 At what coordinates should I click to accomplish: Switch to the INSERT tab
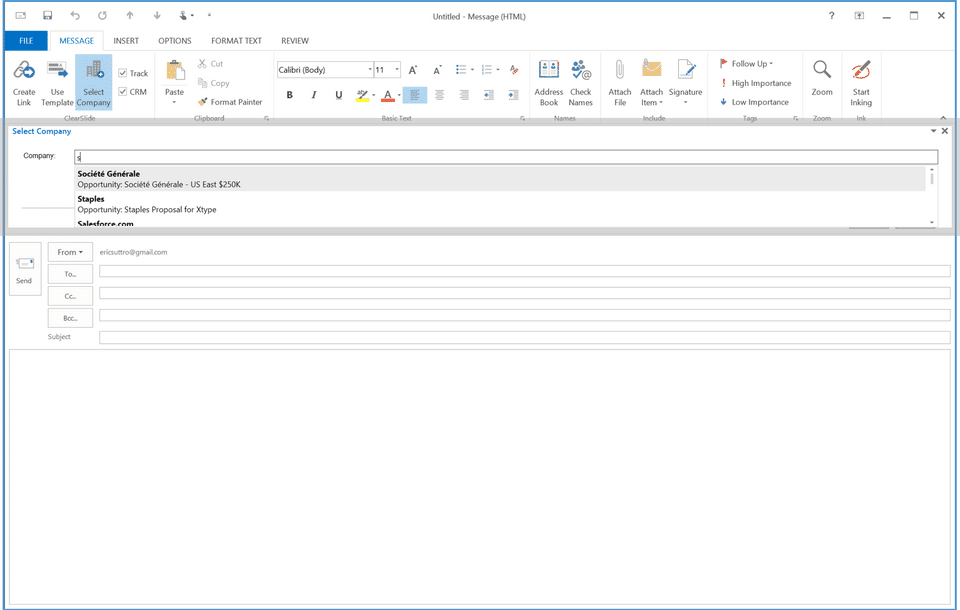[126, 40]
